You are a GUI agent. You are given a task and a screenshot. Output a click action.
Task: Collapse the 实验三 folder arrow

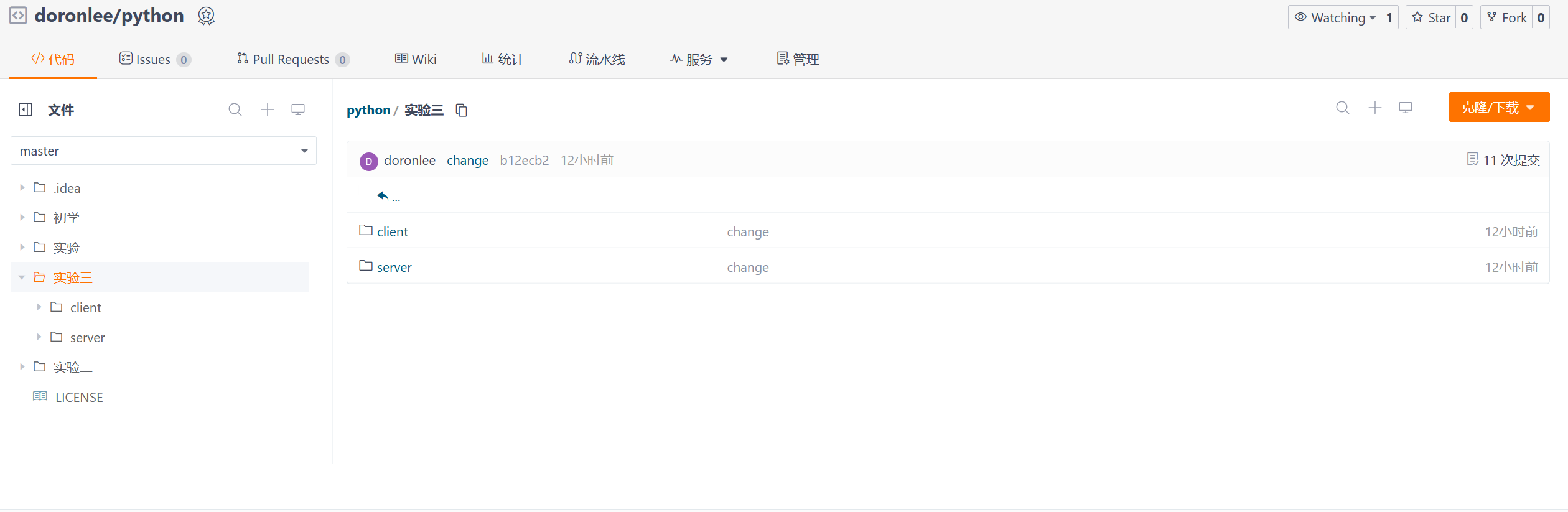(x=22, y=277)
